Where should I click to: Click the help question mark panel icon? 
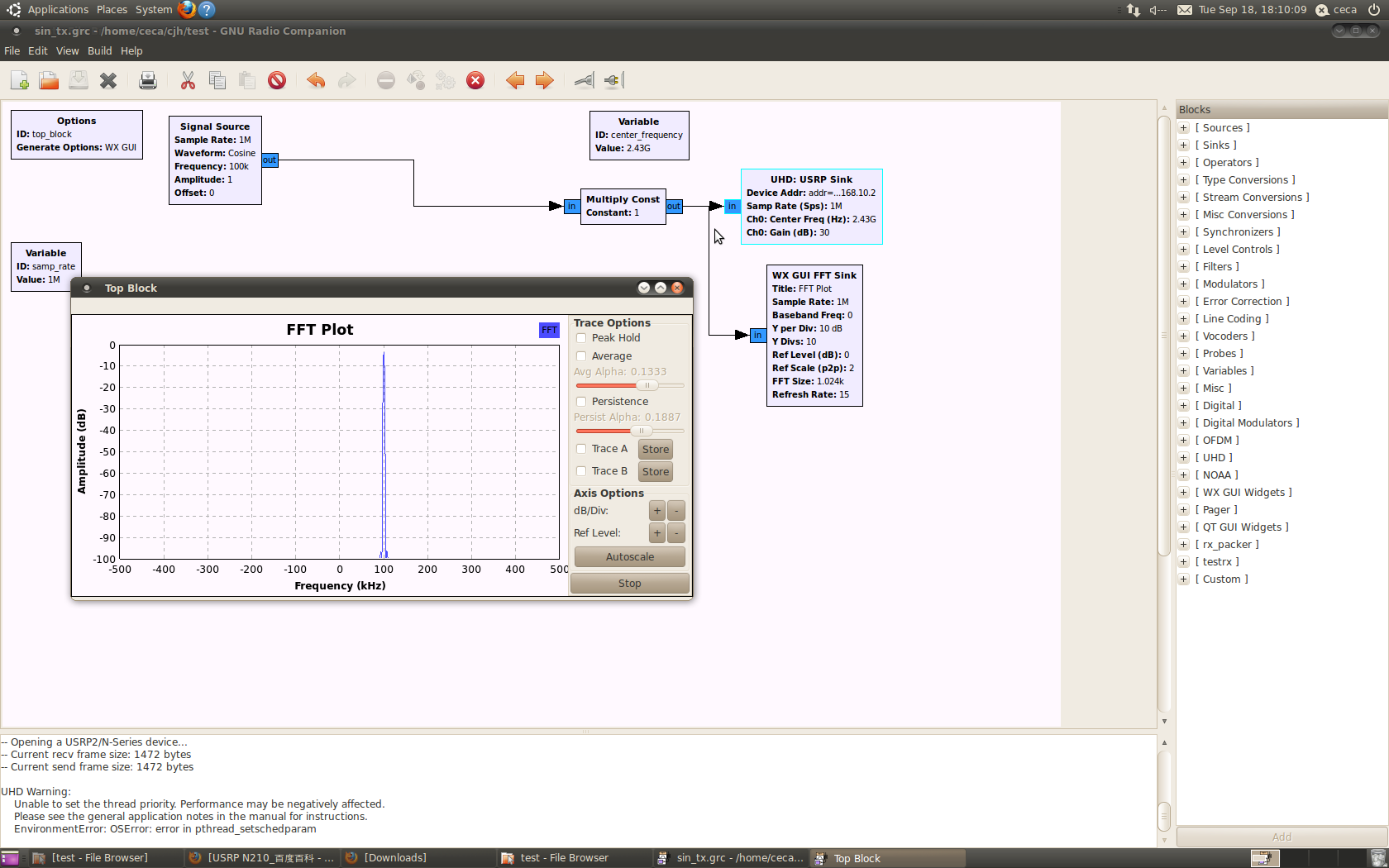coord(208,9)
